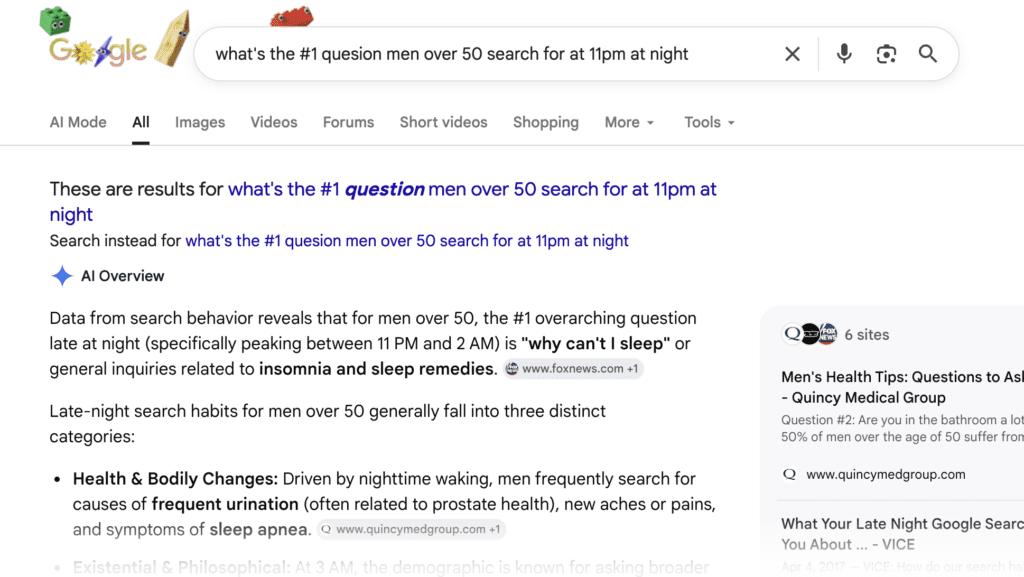Select bold text "why can't I sleep"
The image size is (1024, 577).
tap(596, 343)
